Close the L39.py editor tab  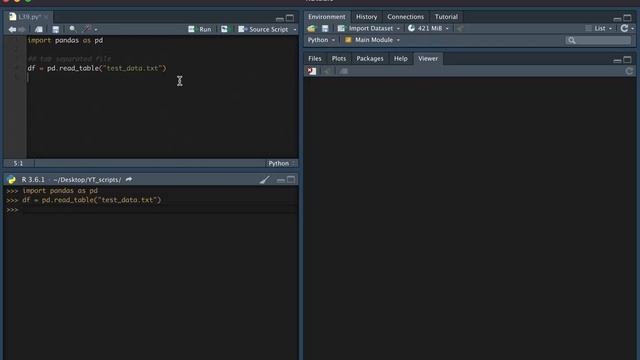click(x=46, y=17)
